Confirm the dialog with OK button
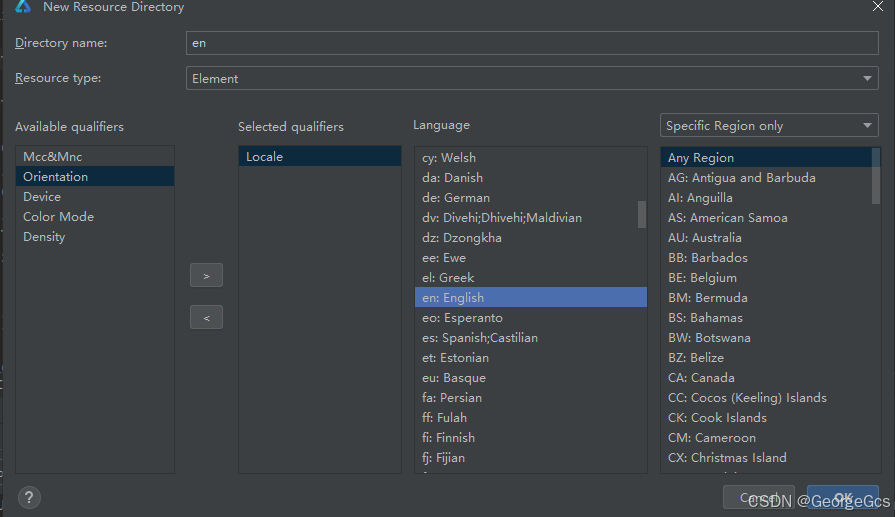 click(x=843, y=498)
